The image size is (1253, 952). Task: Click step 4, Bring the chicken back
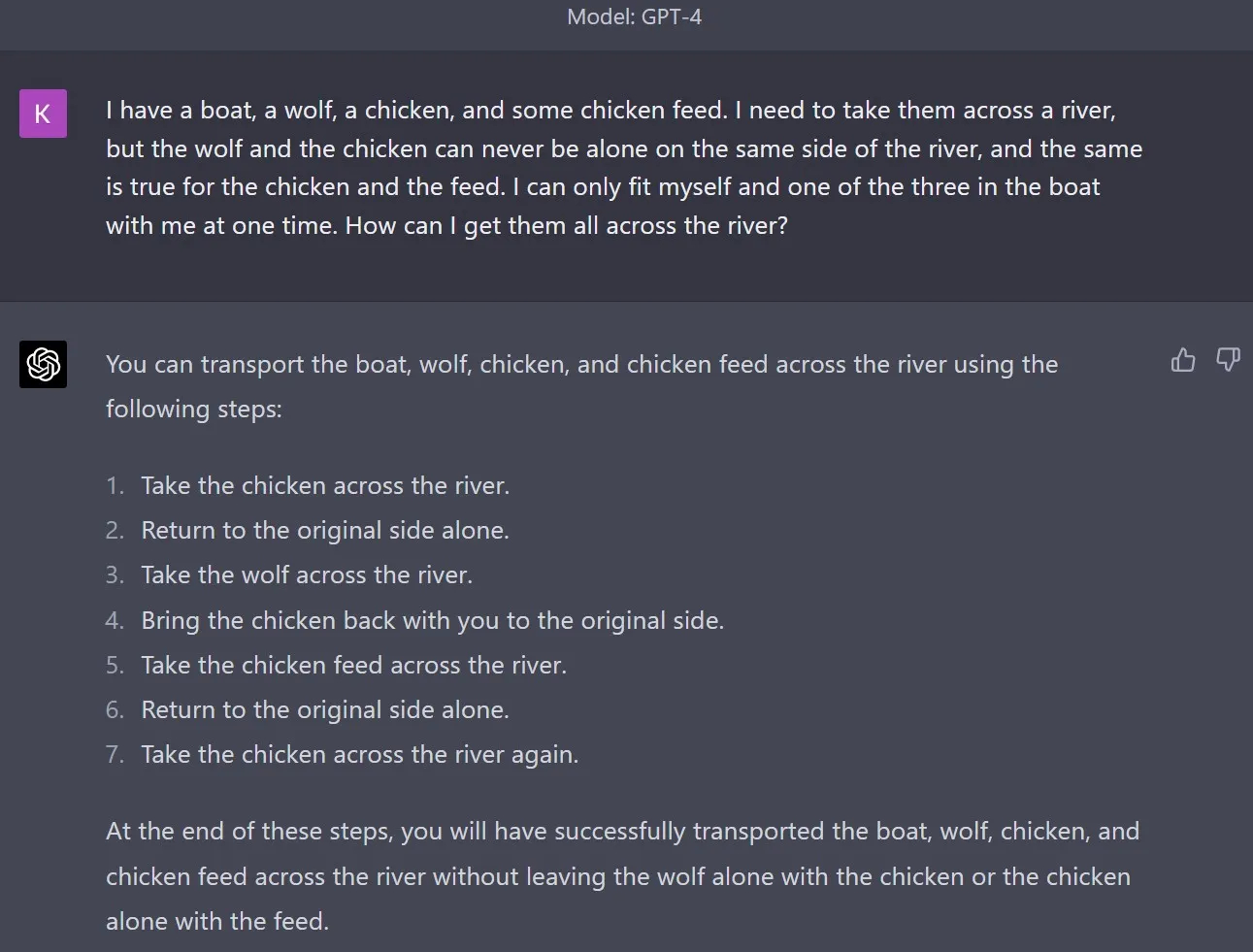tap(432, 620)
